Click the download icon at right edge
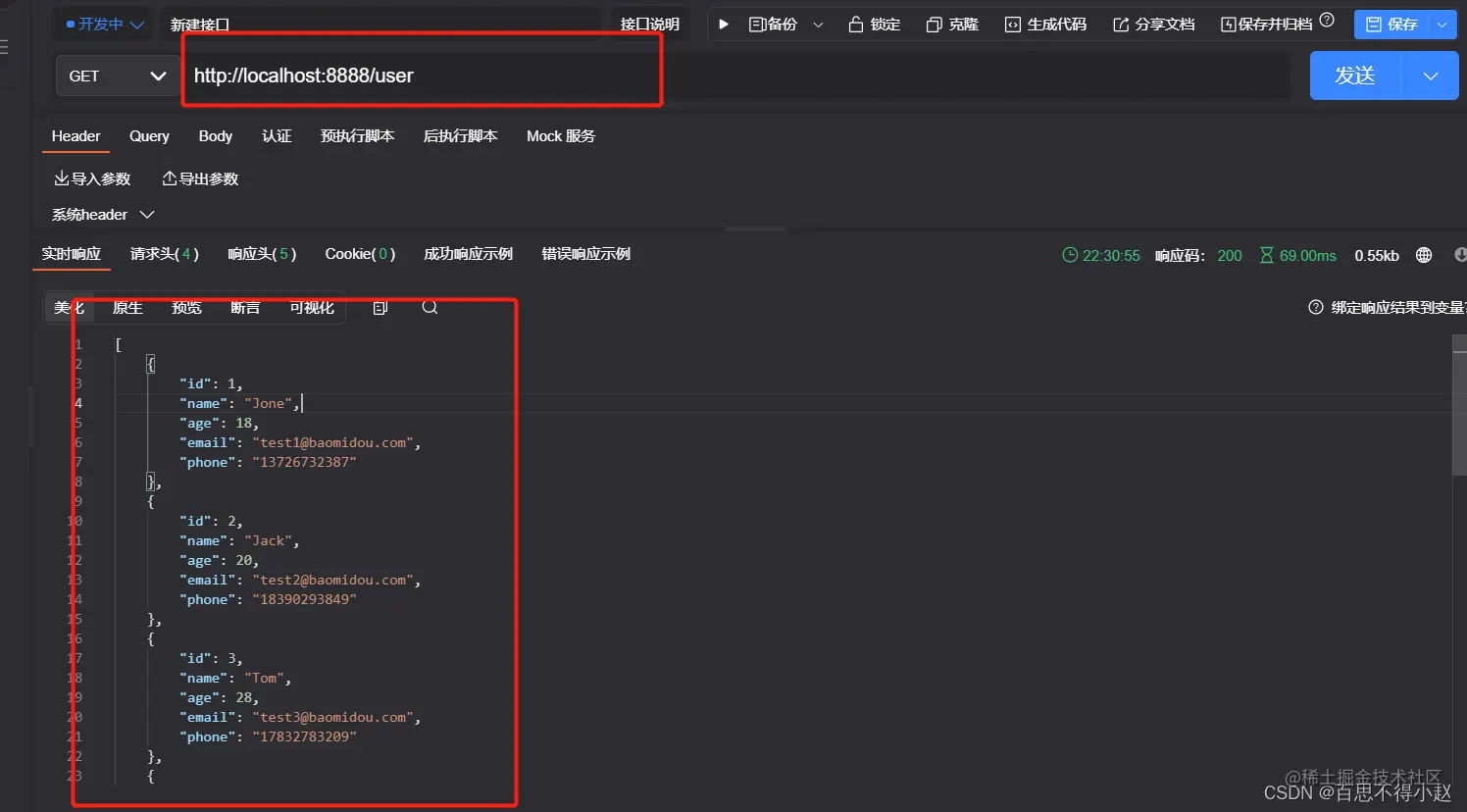 click(x=1460, y=255)
